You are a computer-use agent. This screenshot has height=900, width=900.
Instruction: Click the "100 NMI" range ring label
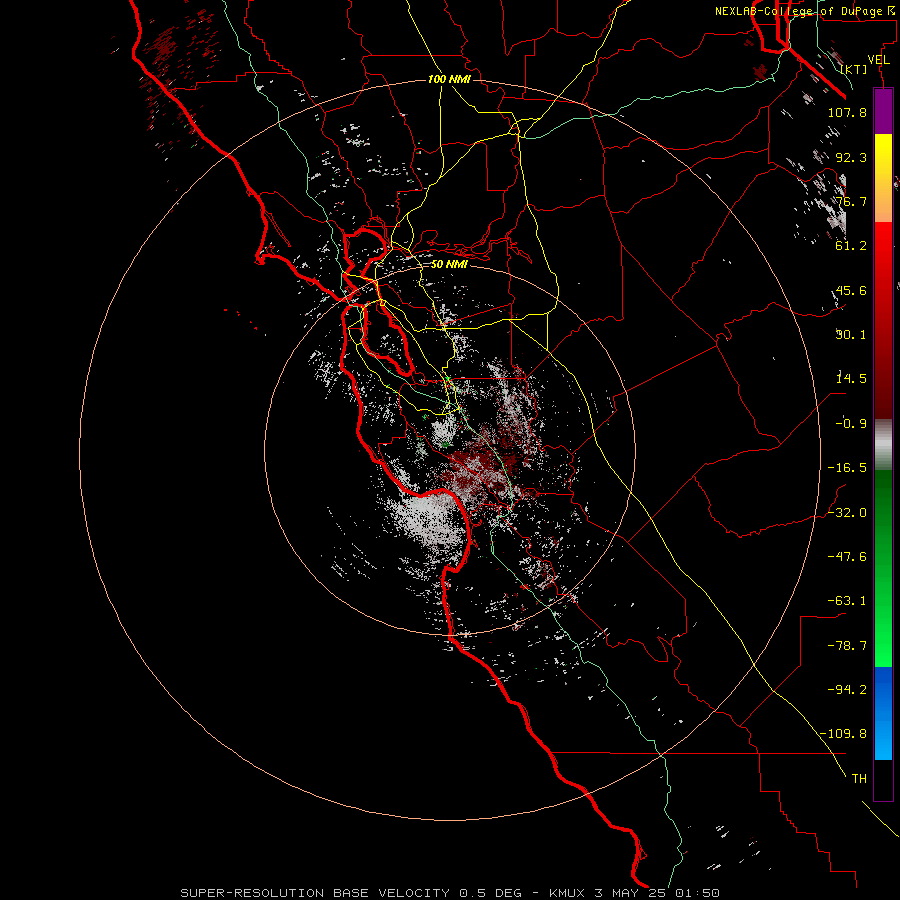[449, 79]
